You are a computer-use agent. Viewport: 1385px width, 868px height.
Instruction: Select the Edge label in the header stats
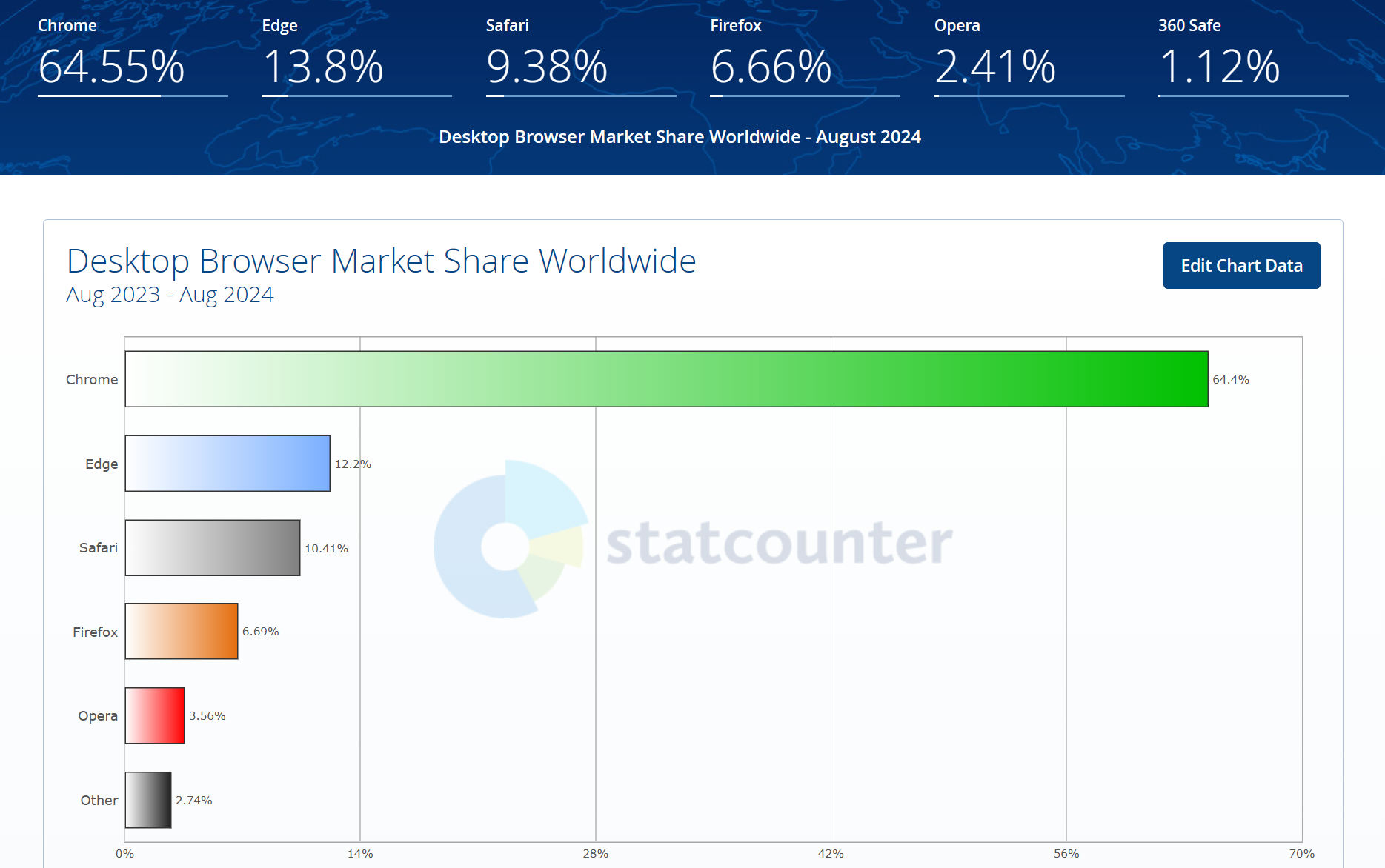tap(280, 25)
